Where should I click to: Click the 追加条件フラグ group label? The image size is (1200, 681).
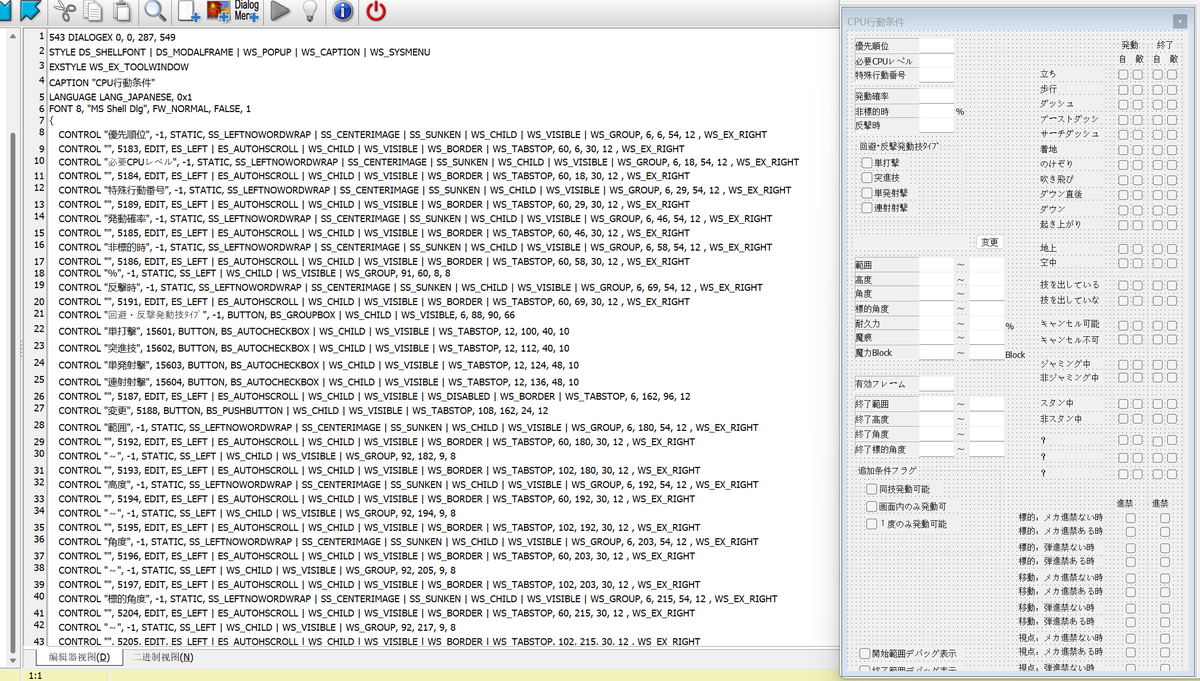(x=887, y=470)
